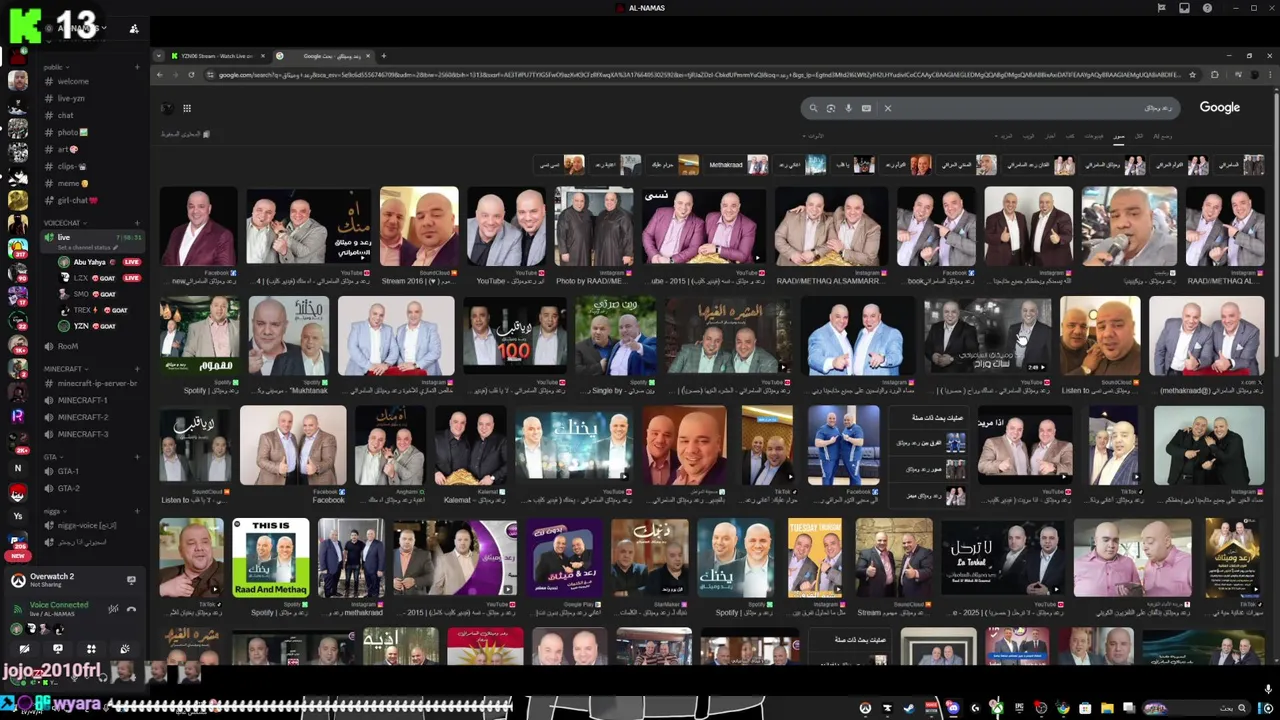The height and width of the screenshot is (720, 1280).
Task: Select the Methakraad suggestion chip
Action: pos(738,164)
